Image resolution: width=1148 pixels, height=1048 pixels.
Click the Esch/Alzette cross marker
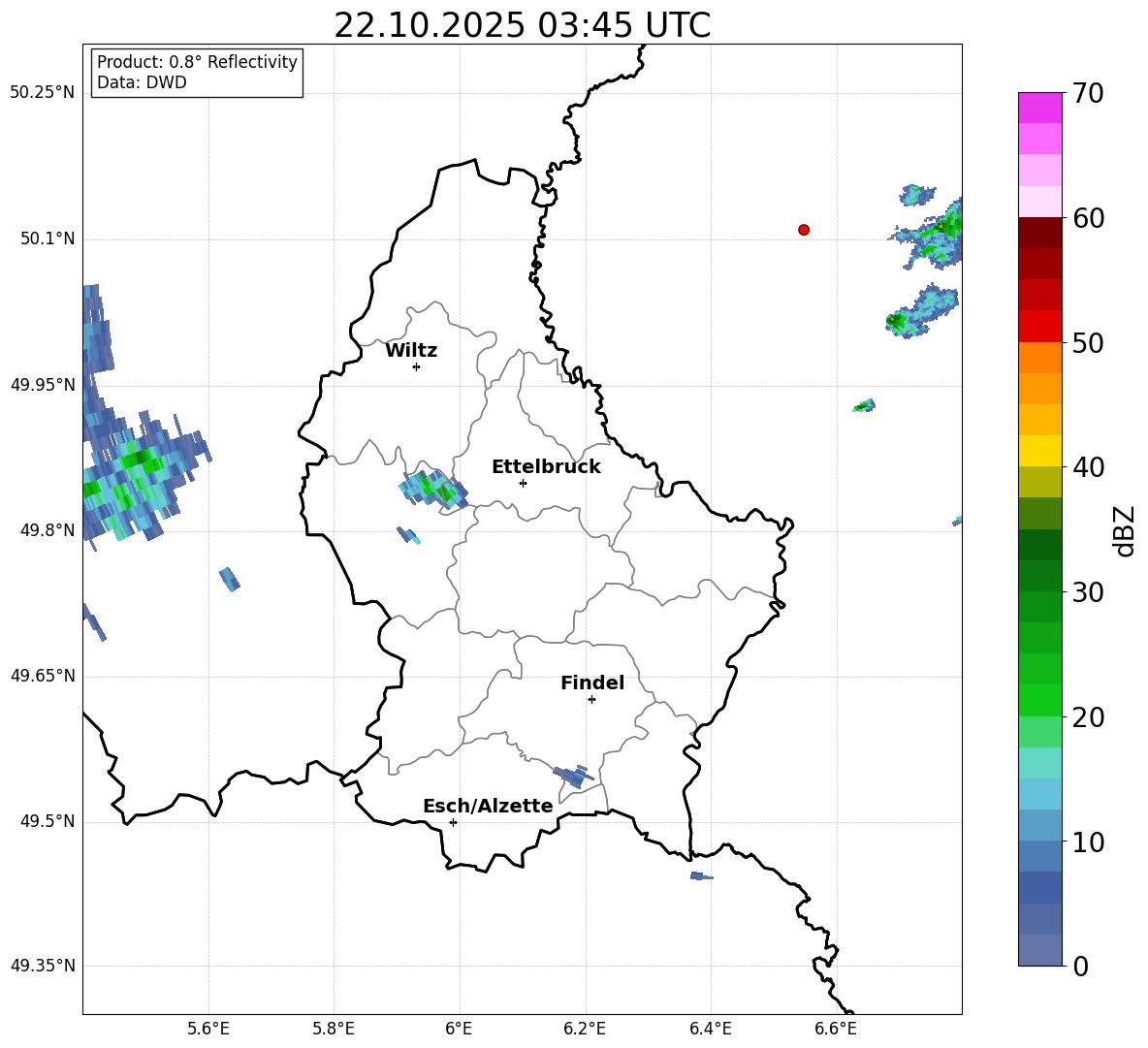[x=453, y=822]
